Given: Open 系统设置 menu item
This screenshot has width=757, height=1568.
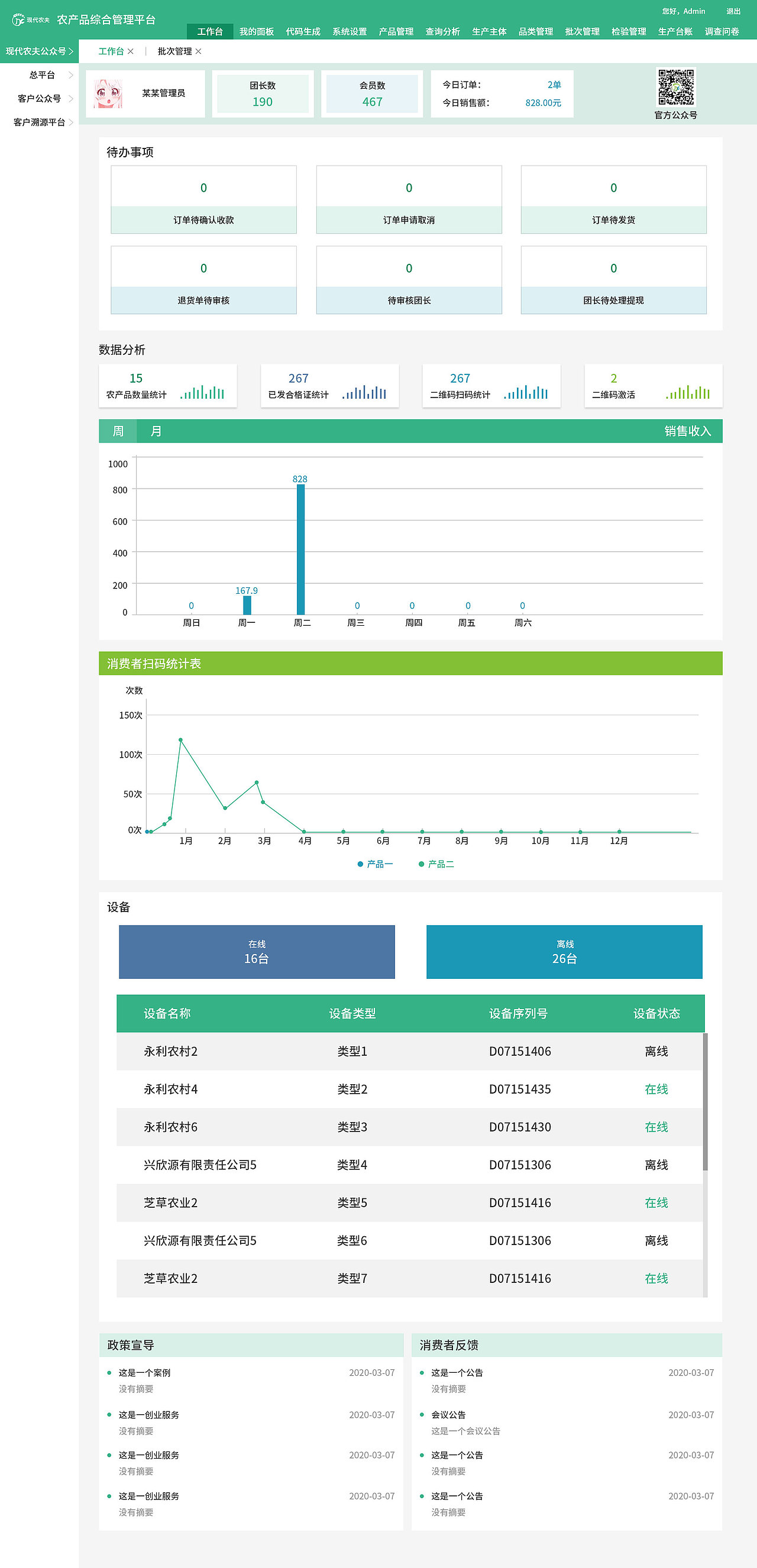Looking at the screenshot, I should pyautogui.click(x=350, y=32).
